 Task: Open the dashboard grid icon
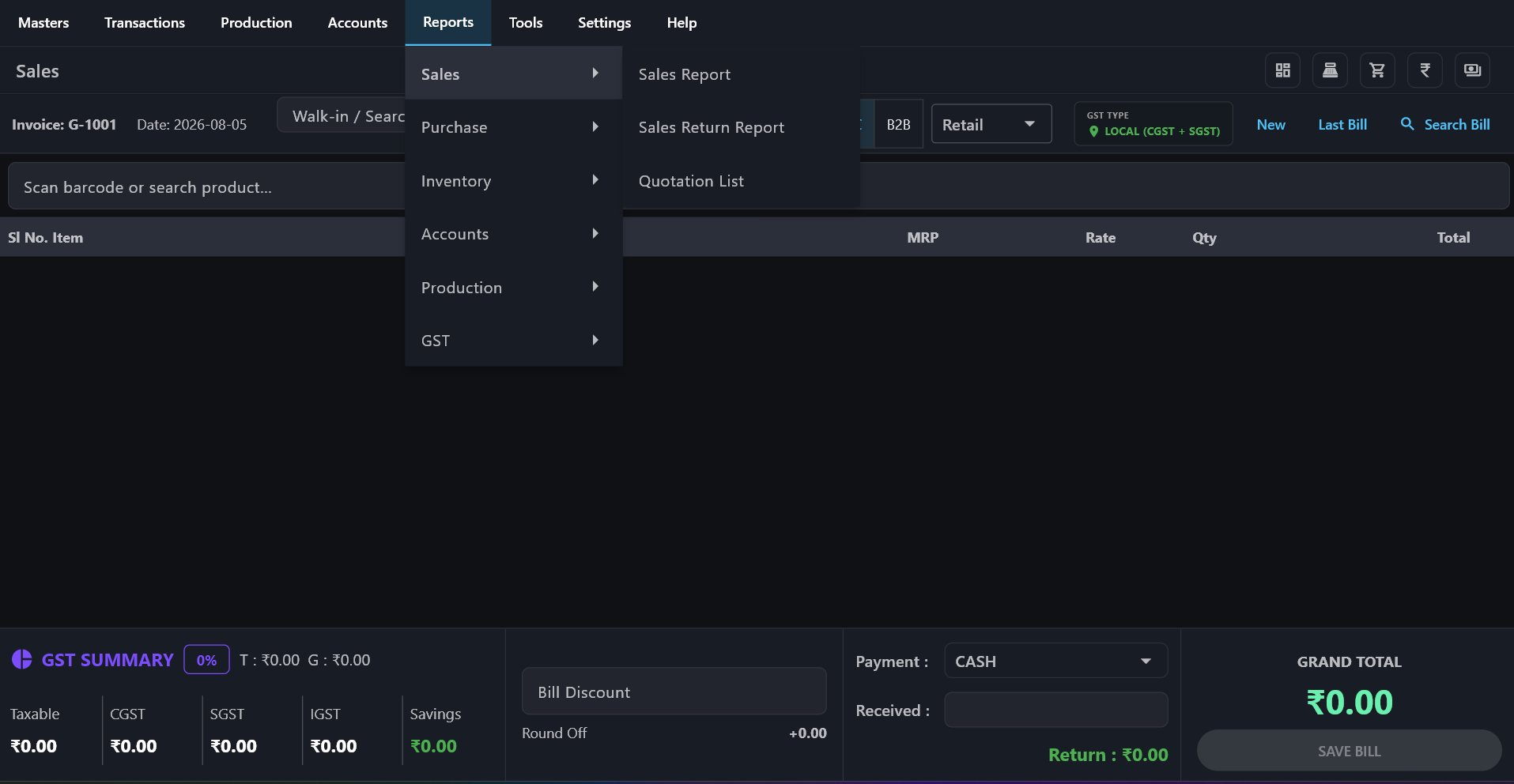[x=1282, y=70]
